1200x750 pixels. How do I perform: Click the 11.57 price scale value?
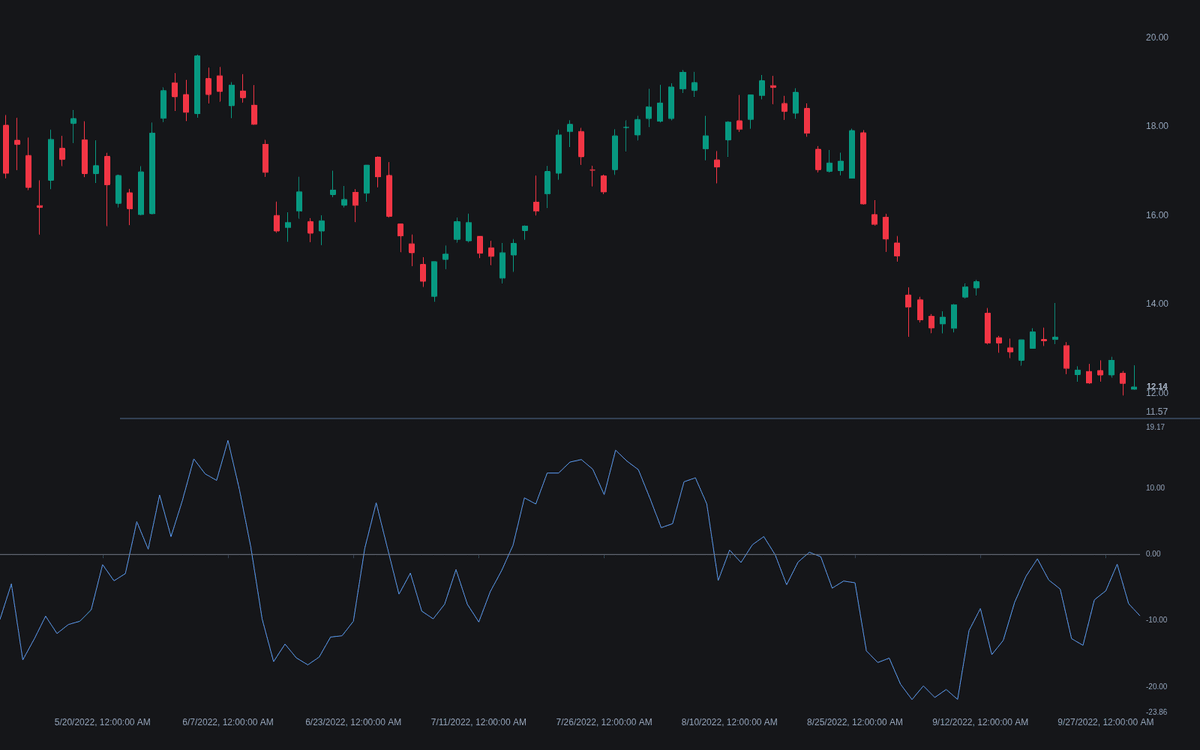tap(1156, 411)
